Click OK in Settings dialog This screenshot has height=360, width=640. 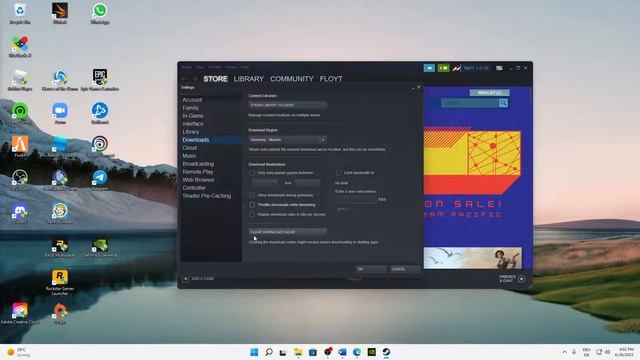371,269
